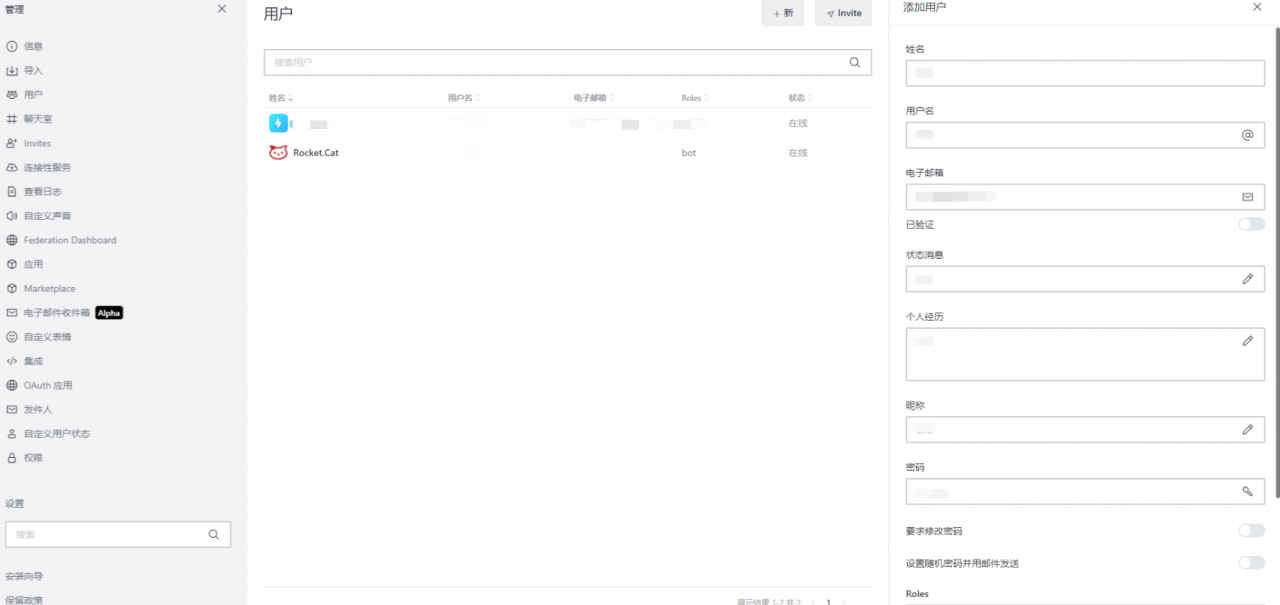Sort users by 状态 column
The image size is (1280, 605).
click(x=800, y=98)
